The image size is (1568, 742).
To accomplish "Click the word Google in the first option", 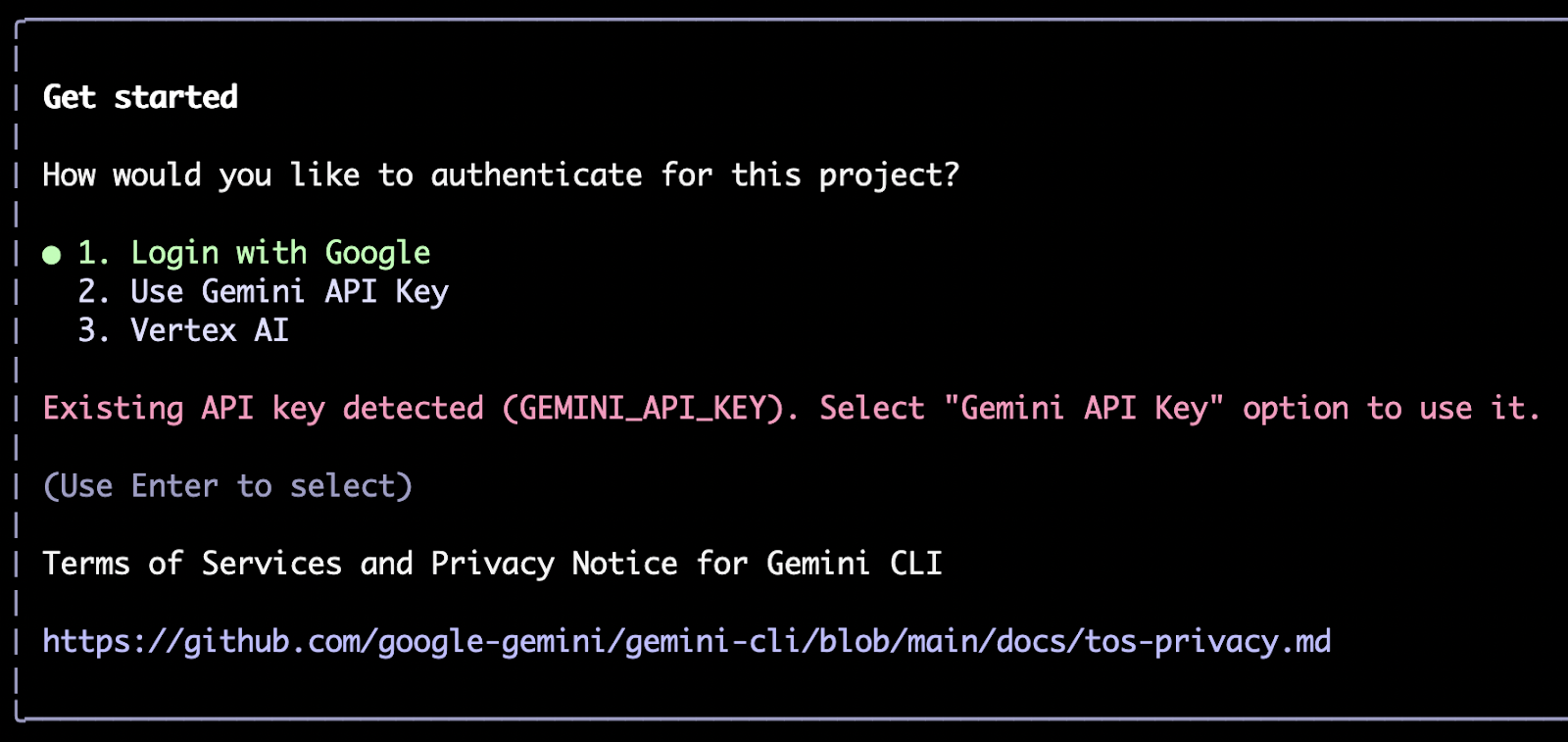I will pyautogui.click(x=377, y=253).
